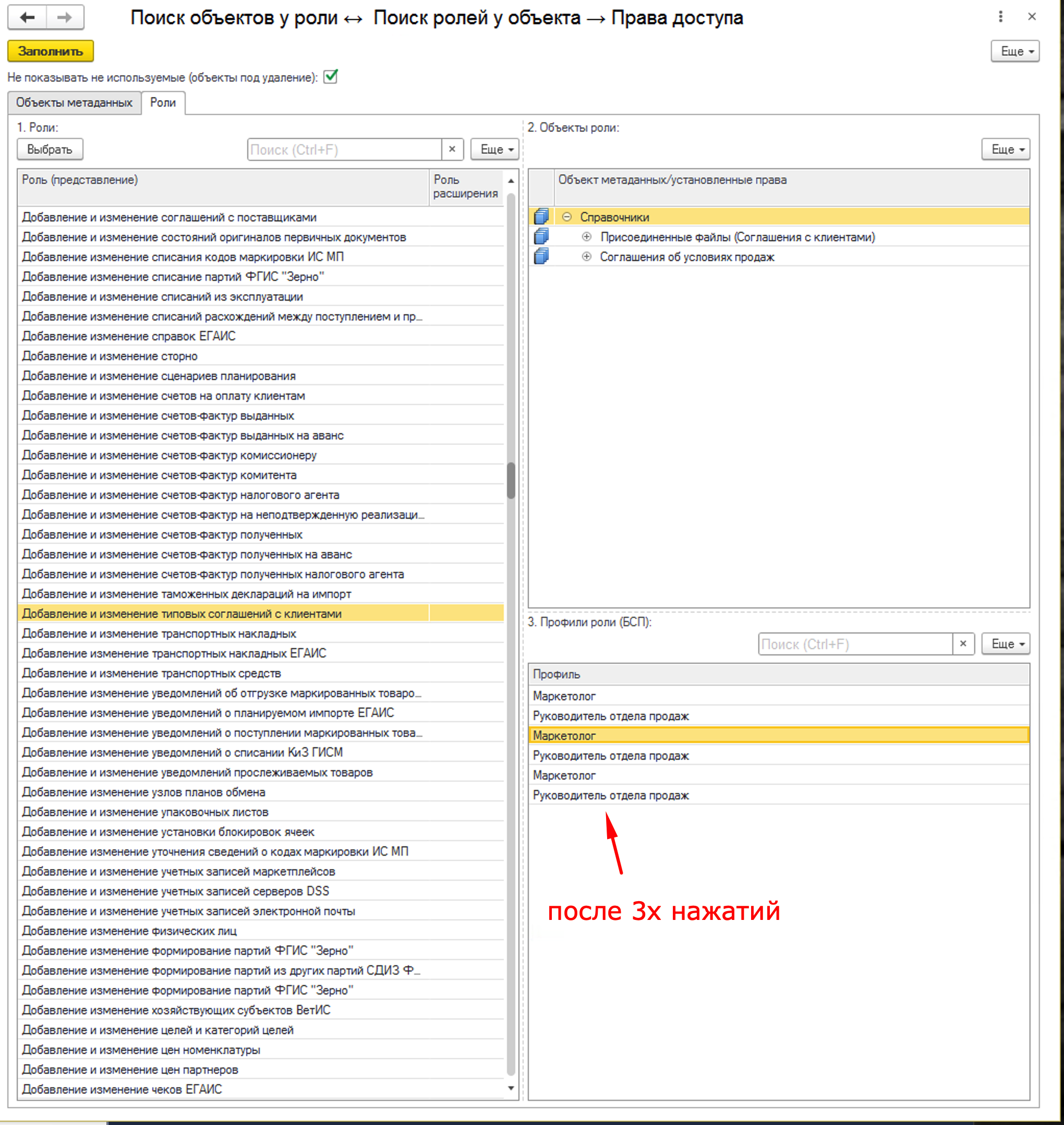This screenshot has height=1125, width=1064.
Task: Click the forward navigation arrow
Action: tap(65, 18)
